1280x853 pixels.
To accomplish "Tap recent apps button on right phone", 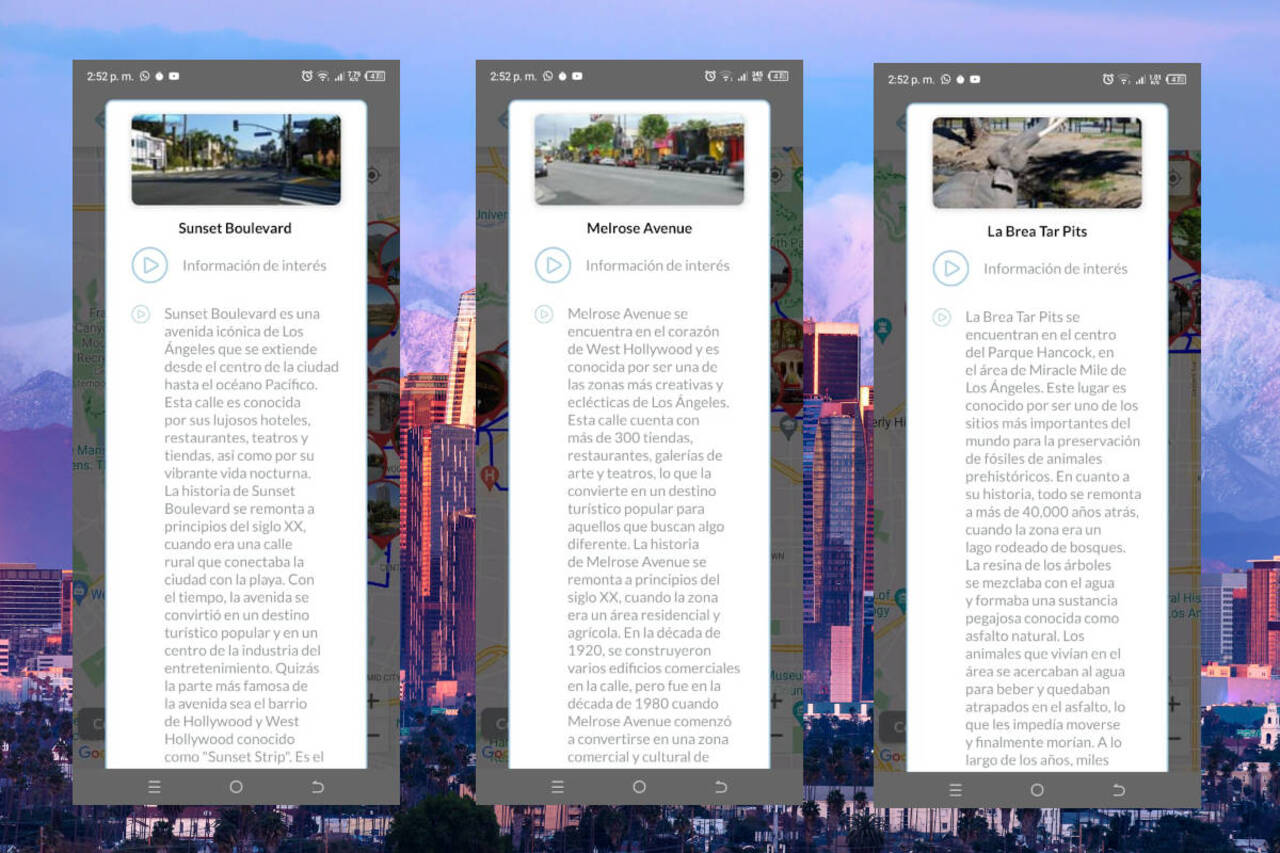I will click(955, 790).
